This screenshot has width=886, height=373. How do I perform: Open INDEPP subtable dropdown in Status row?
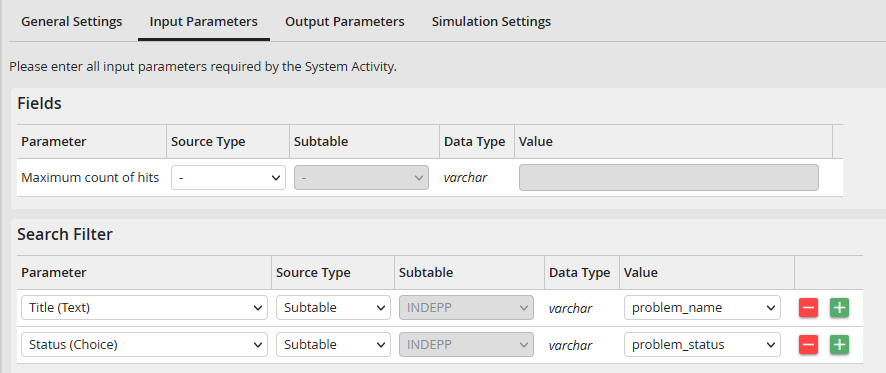pyautogui.click(x=466, y=345)
